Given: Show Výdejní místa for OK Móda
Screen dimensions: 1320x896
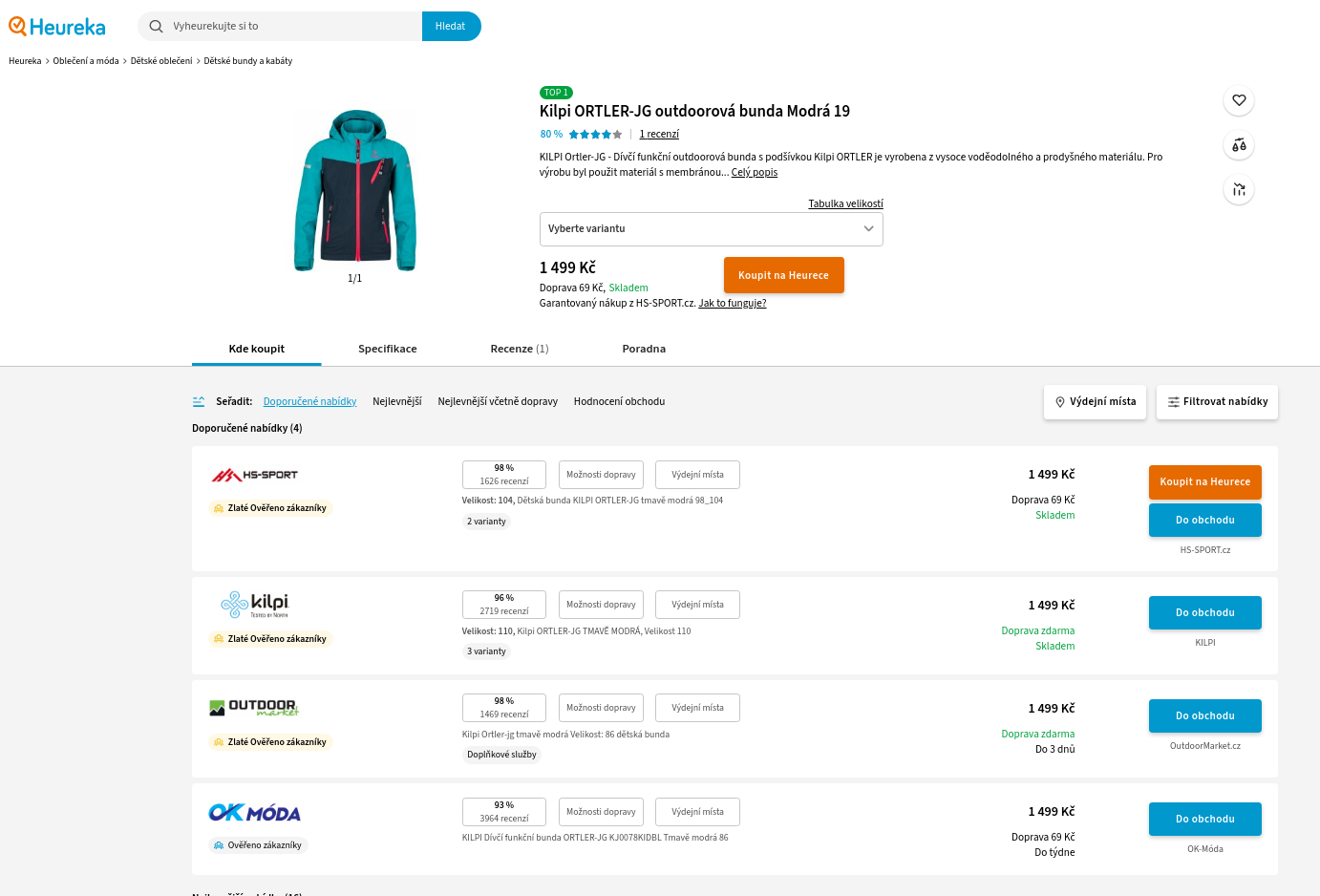Looking at the screenshot, I should click(x=697, y=812).
